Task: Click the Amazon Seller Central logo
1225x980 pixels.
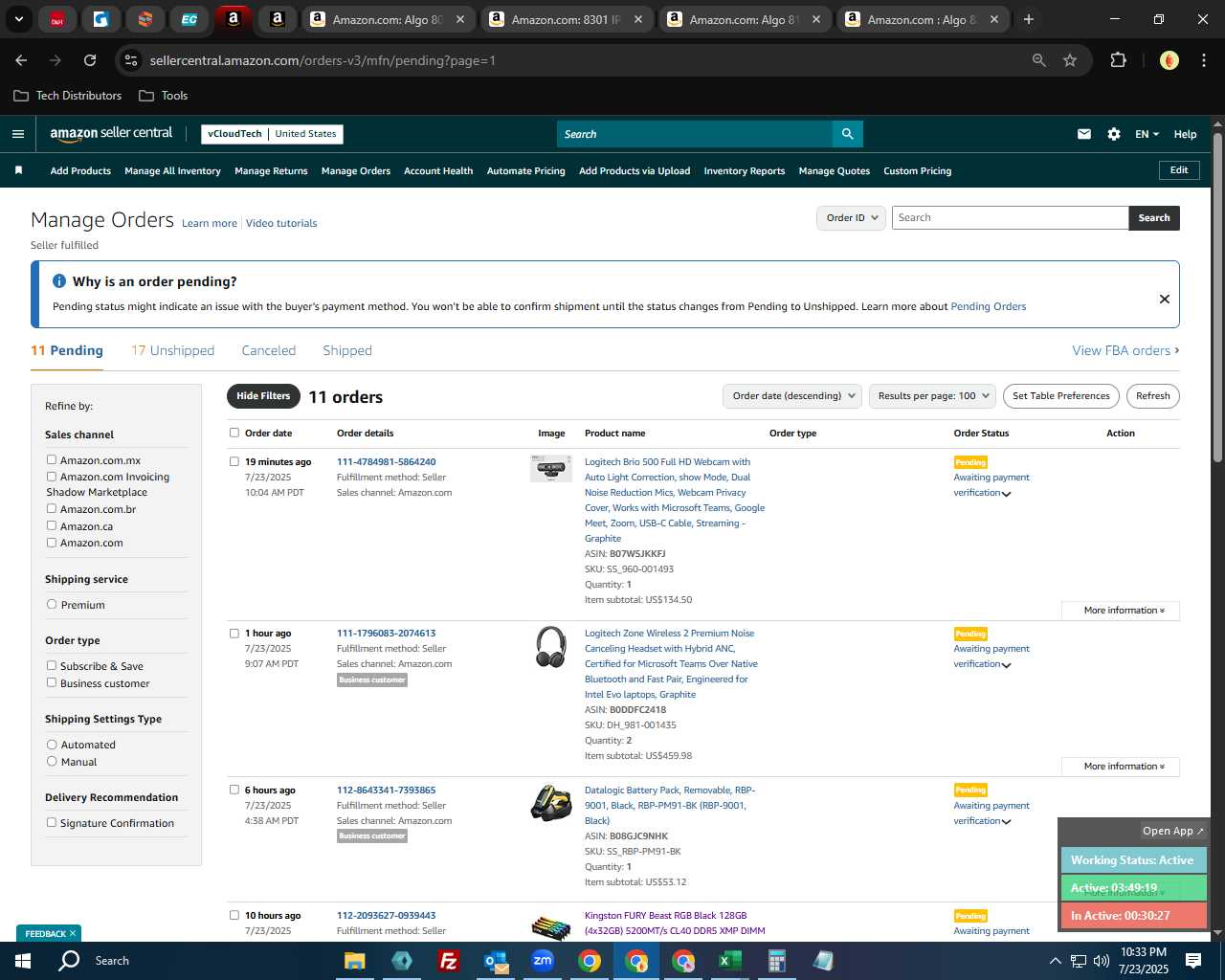Action: click(x=111, y=134)
